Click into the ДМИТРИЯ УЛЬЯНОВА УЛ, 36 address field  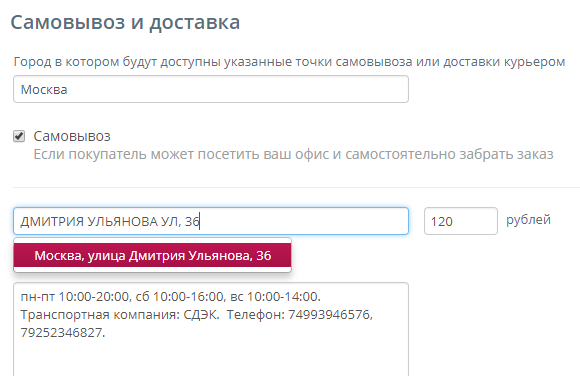click(211, 221)
